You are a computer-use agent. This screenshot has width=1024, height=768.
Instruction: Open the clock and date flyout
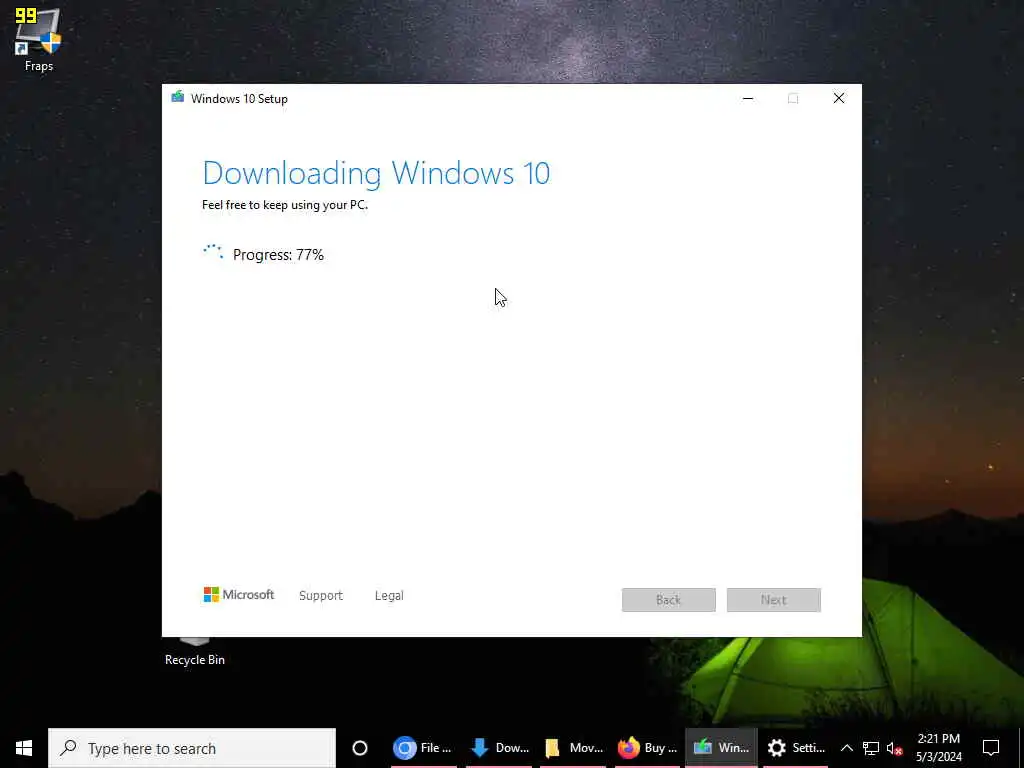pyautogui.click(x=938, y=748)
